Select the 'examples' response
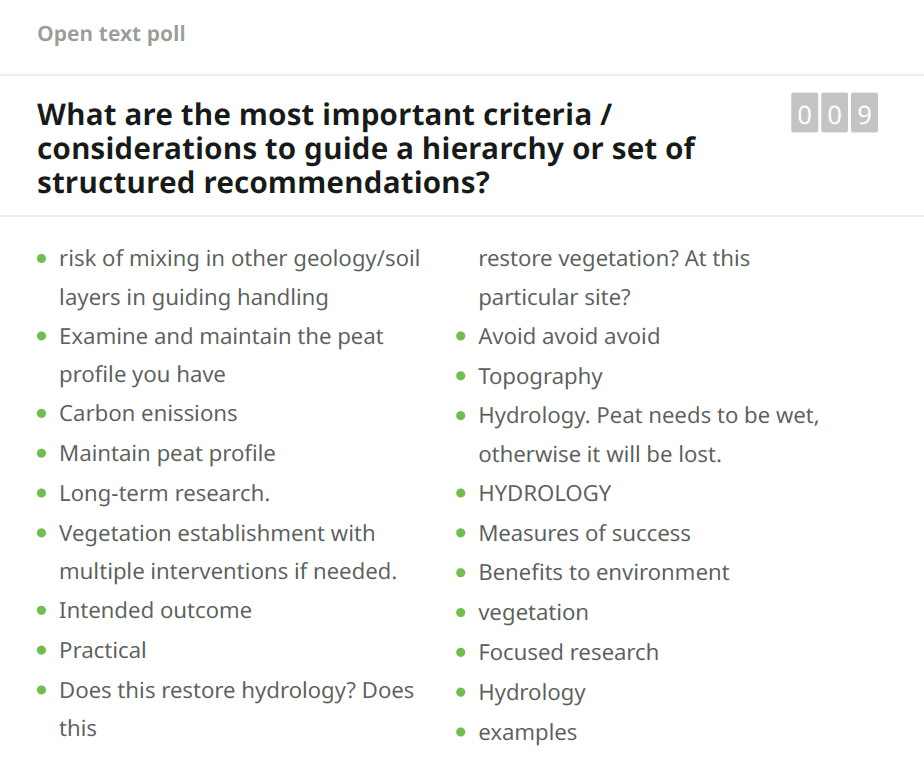Image resolution: width=924 pixels, height=762 pixels. pyautogui.click(x=528, y=732)
